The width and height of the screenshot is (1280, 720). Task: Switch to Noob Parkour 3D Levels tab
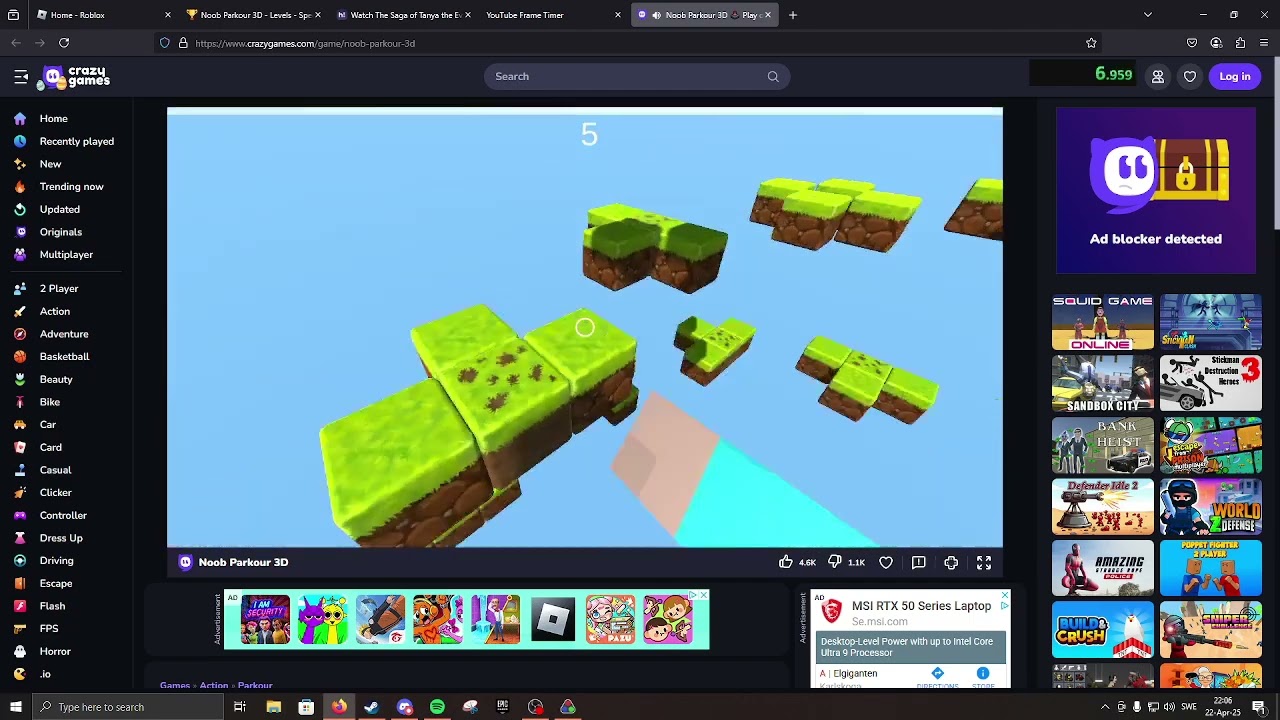[256, 15]
